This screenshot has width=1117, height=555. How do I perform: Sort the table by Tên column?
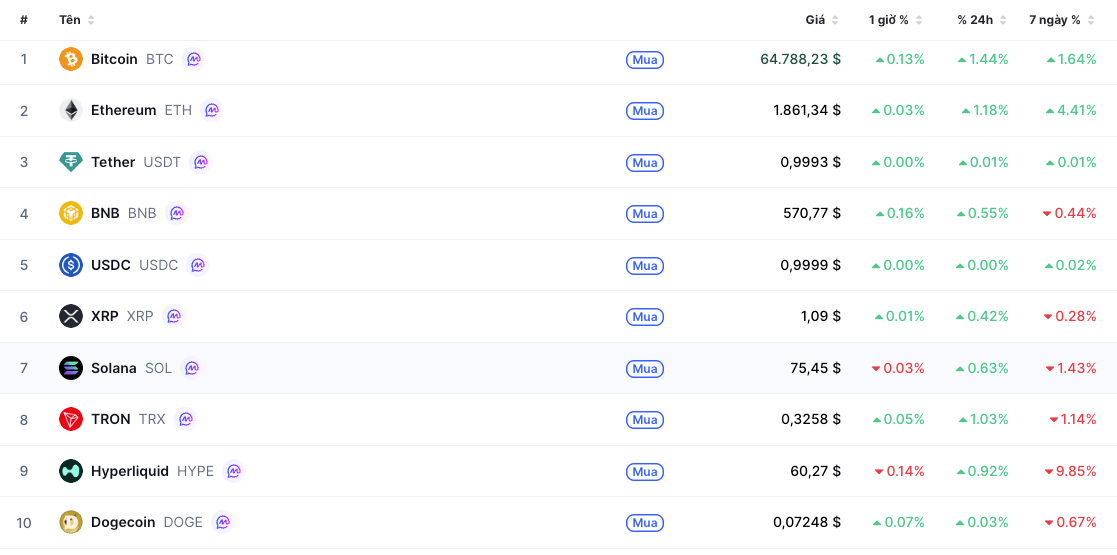76,20
